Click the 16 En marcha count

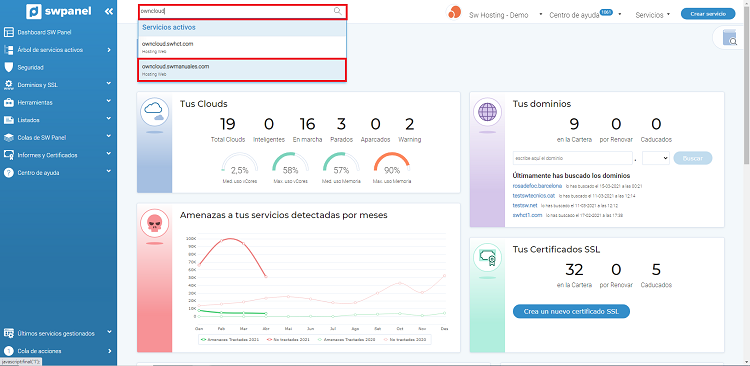307,124
